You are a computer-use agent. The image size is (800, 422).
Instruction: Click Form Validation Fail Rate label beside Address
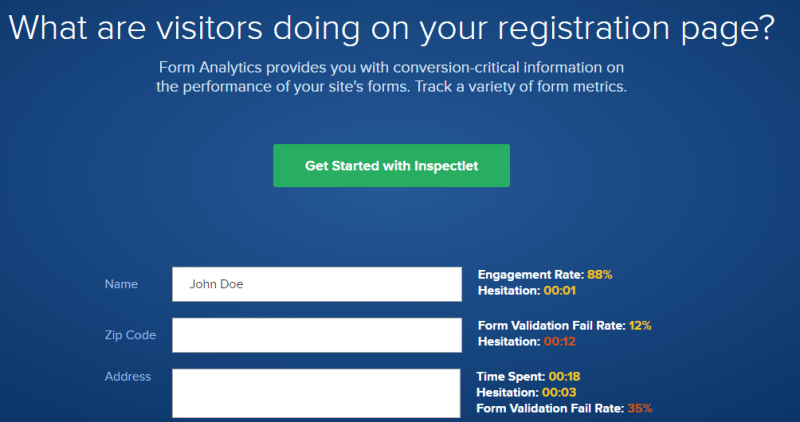point(550,408)
